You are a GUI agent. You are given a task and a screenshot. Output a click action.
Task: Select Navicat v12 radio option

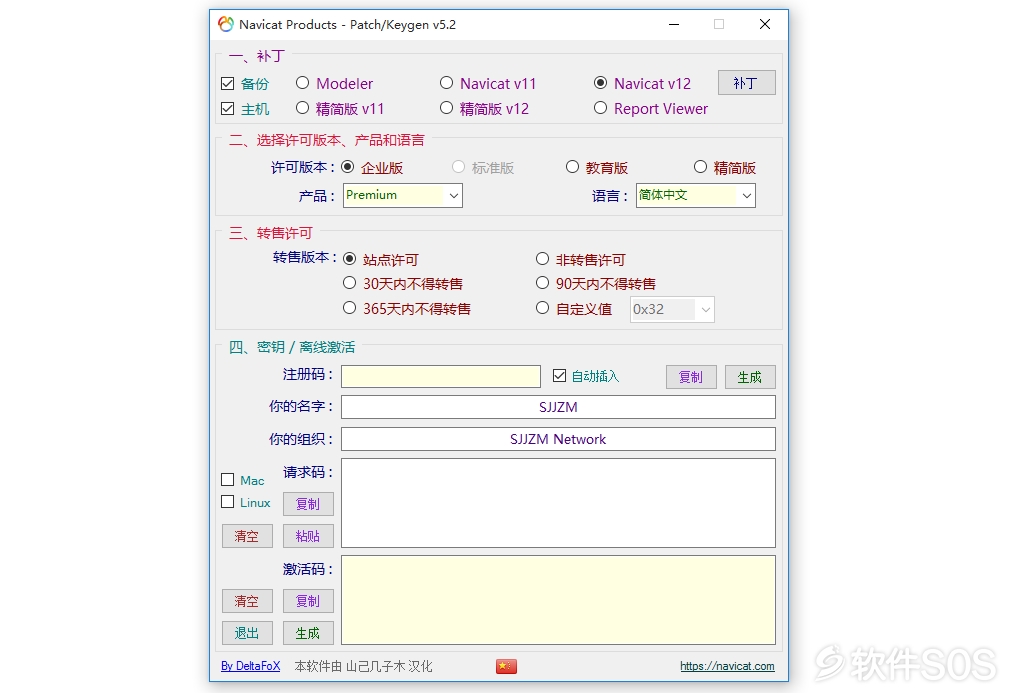pyautogui.click(x=600, y=83)
